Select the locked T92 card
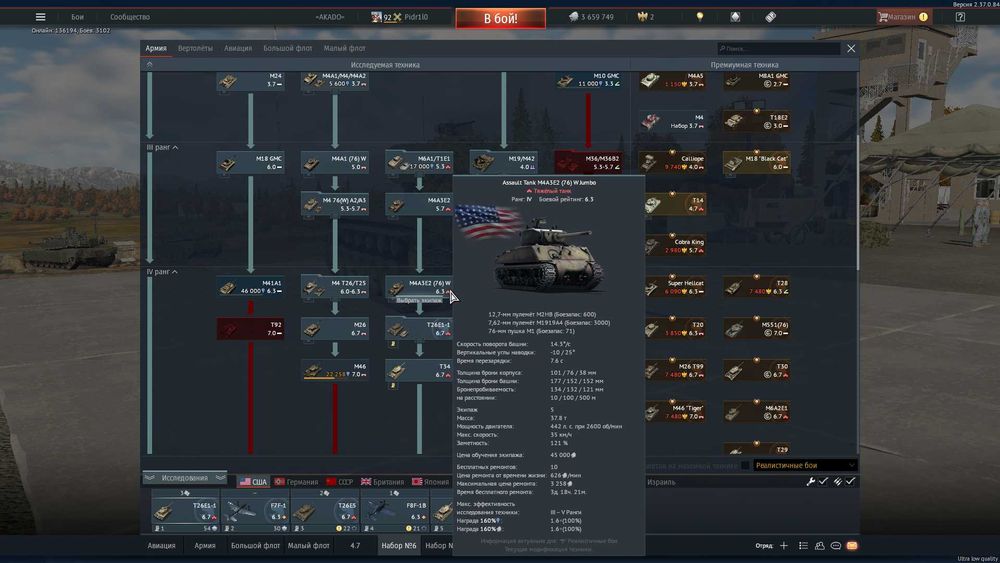Viewport: 1000px width, 563px height. [250, 328]
